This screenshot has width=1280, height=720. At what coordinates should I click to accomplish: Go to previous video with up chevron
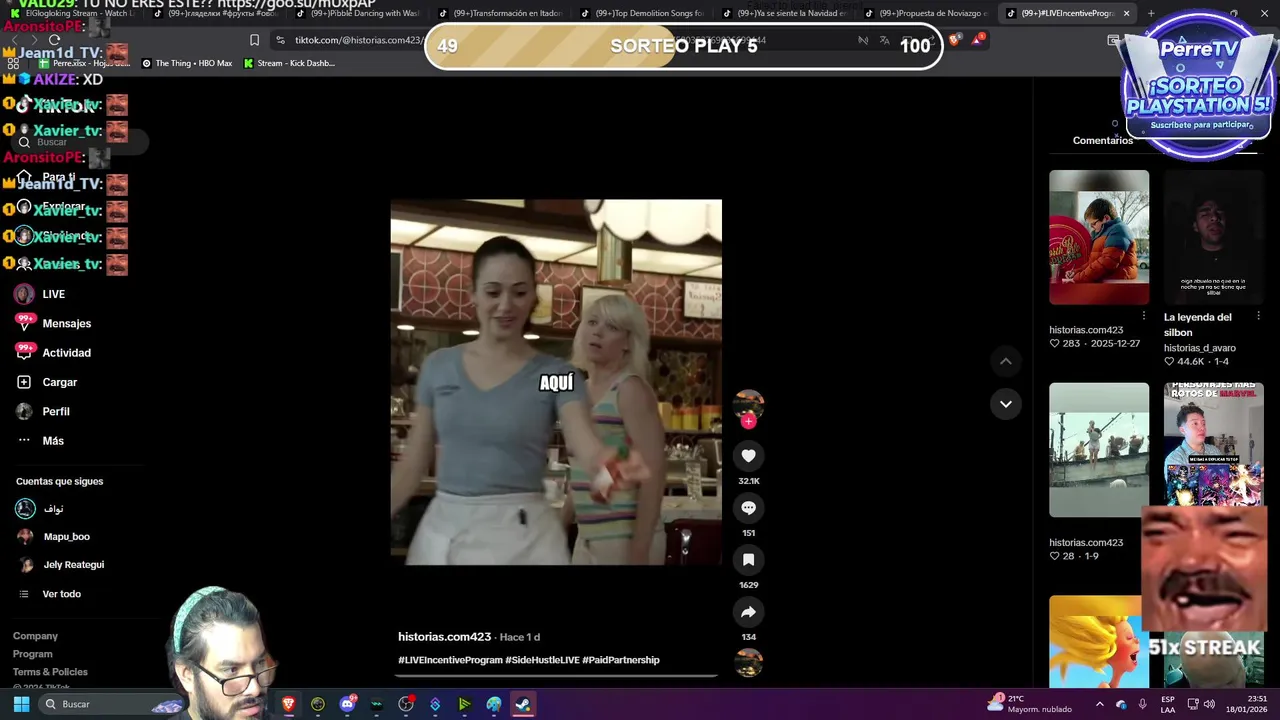pyautogui.click(x=1006, y=361)
